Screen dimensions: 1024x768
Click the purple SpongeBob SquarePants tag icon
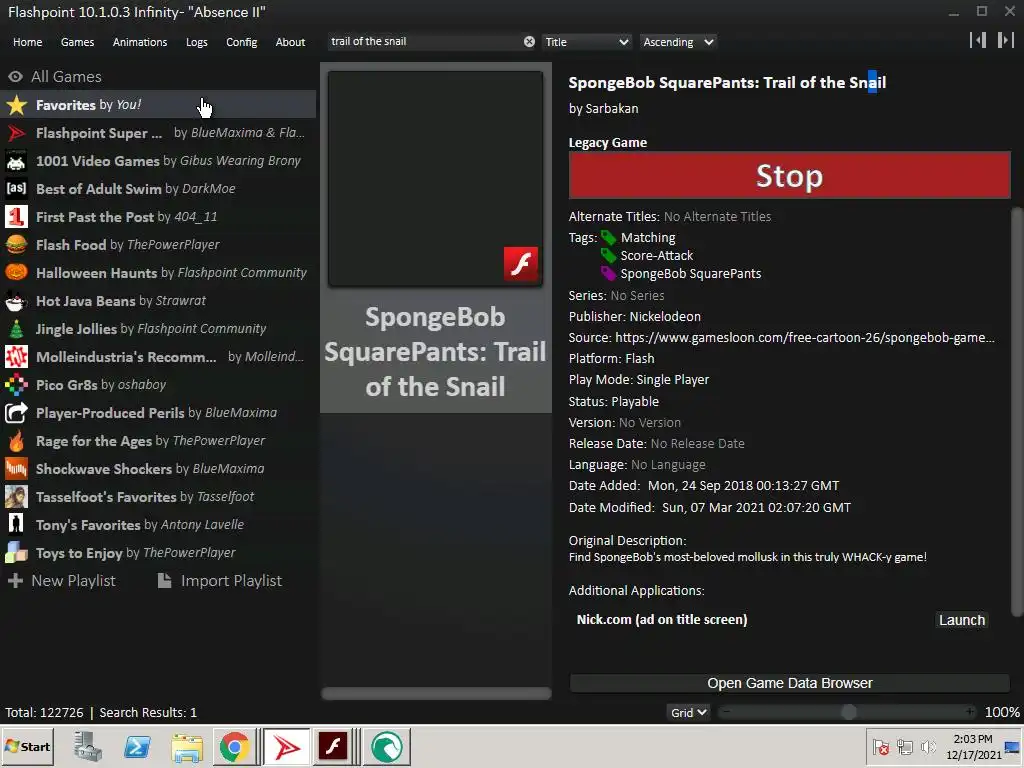pyautogui.click(x=609, y=273)
